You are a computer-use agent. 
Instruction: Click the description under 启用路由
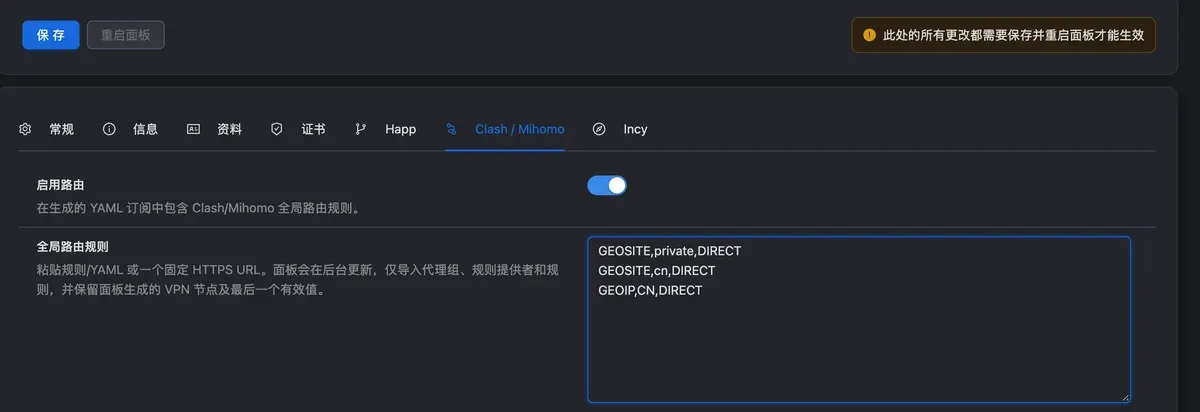tap(198, 209)
